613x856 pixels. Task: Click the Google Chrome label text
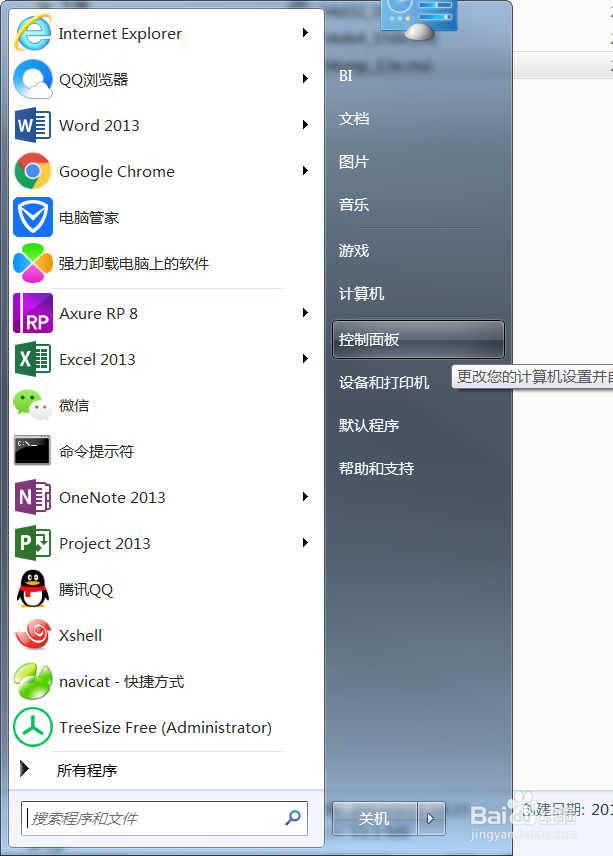(x=117, y=172)
